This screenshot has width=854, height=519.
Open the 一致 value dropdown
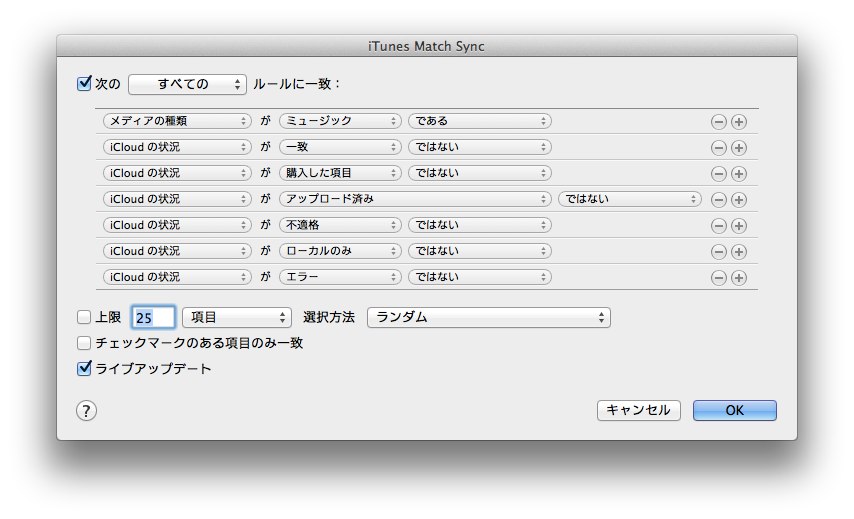pos(340,147)
